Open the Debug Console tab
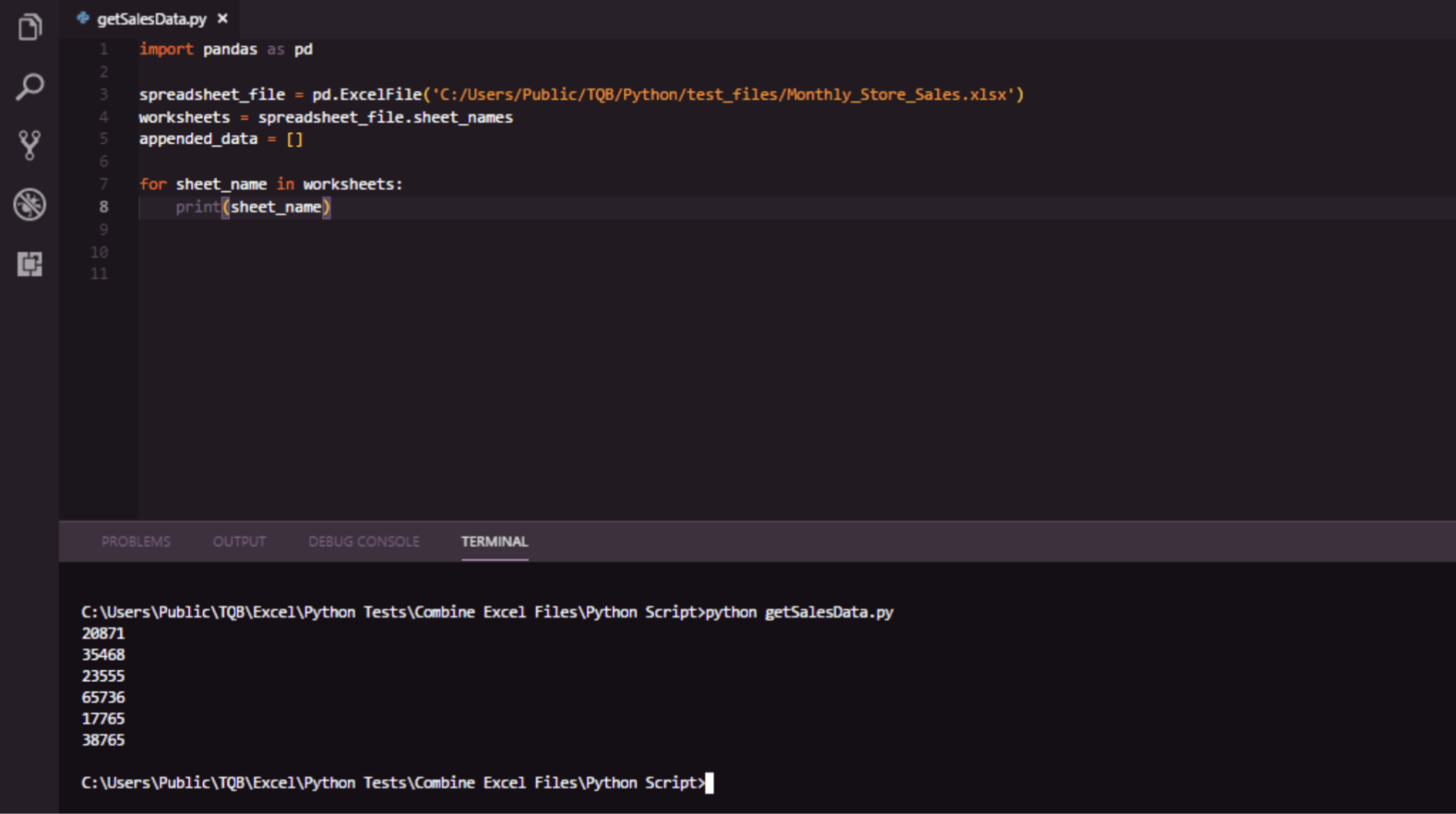 tap(363, 542)
